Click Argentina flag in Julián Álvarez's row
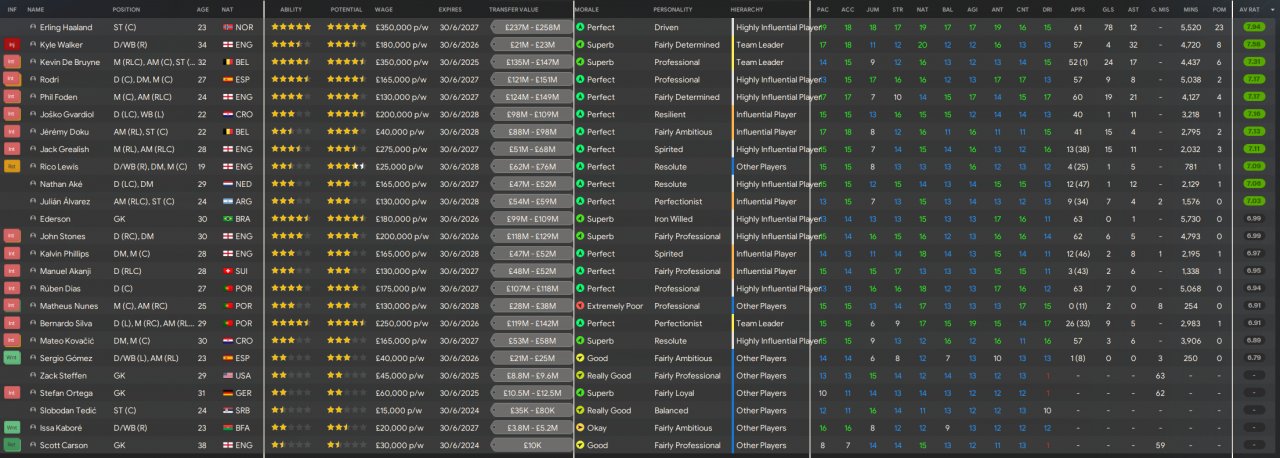Viewport: 1280px width, 458px height. [228, 202]
